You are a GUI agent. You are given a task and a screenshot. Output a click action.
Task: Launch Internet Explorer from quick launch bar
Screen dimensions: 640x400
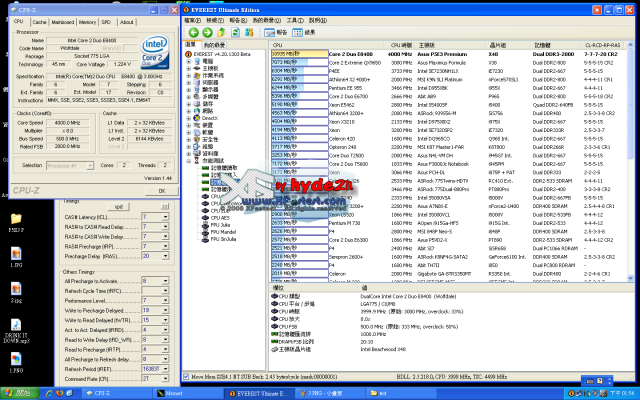pos(49,393)
